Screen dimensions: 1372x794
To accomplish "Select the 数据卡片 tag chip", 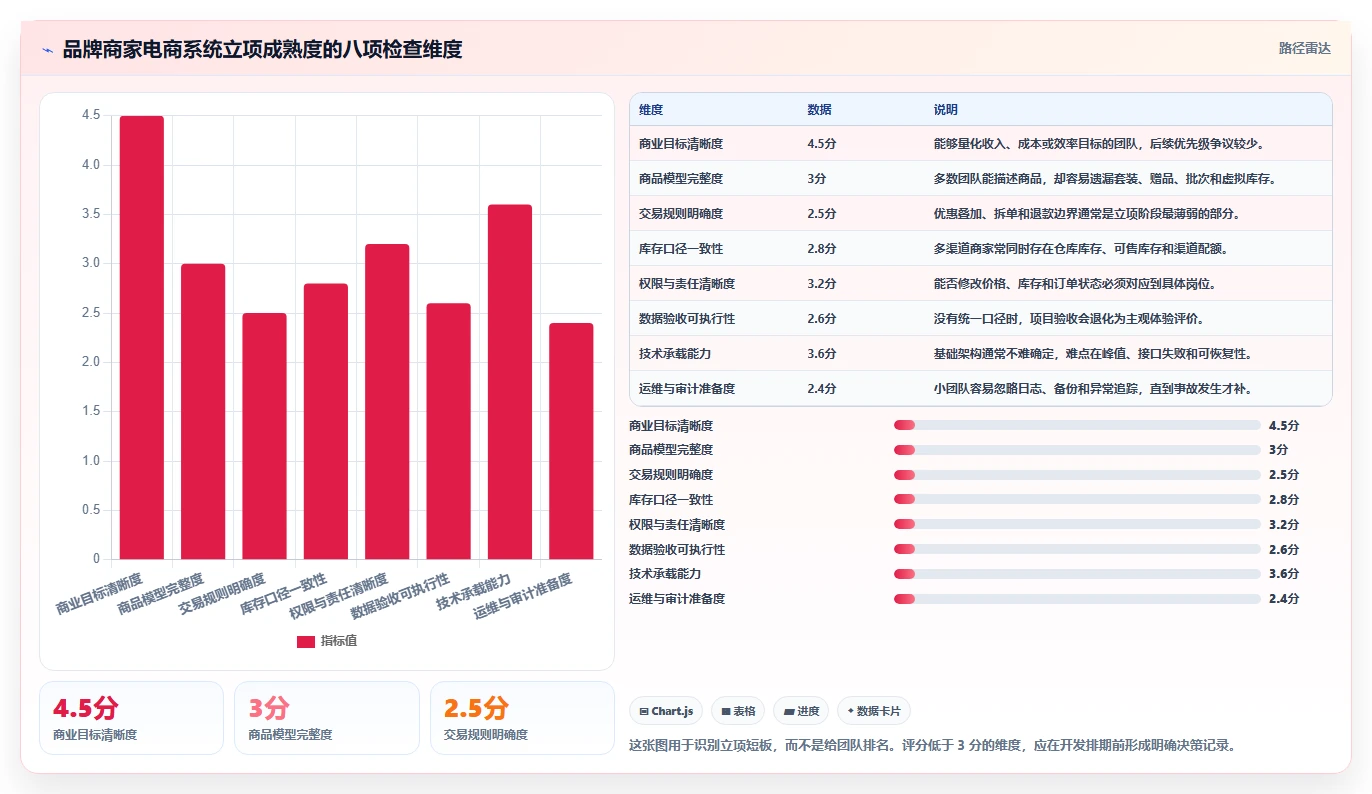I will coord(874,711).
